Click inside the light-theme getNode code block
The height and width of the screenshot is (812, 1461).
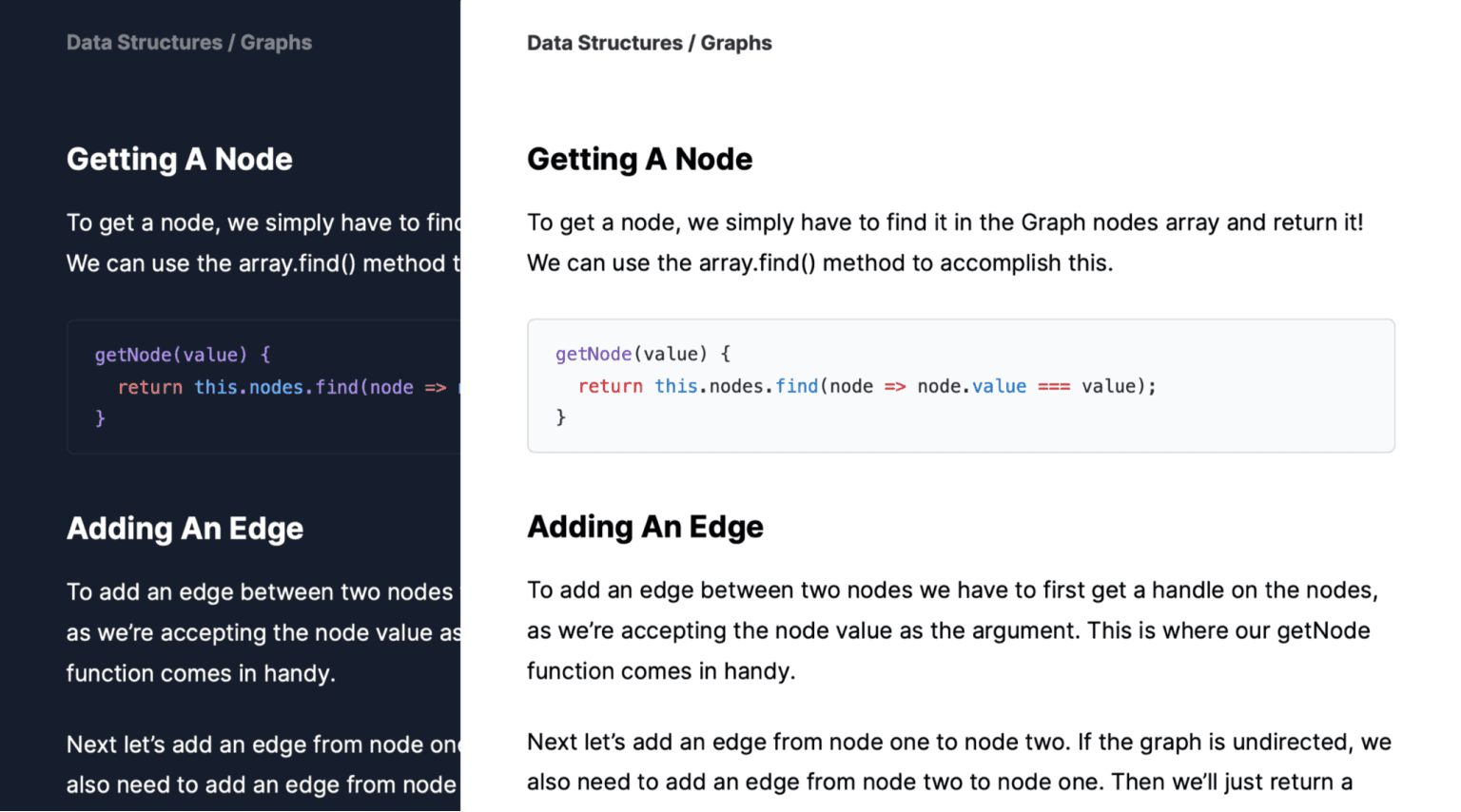(961, 386)
